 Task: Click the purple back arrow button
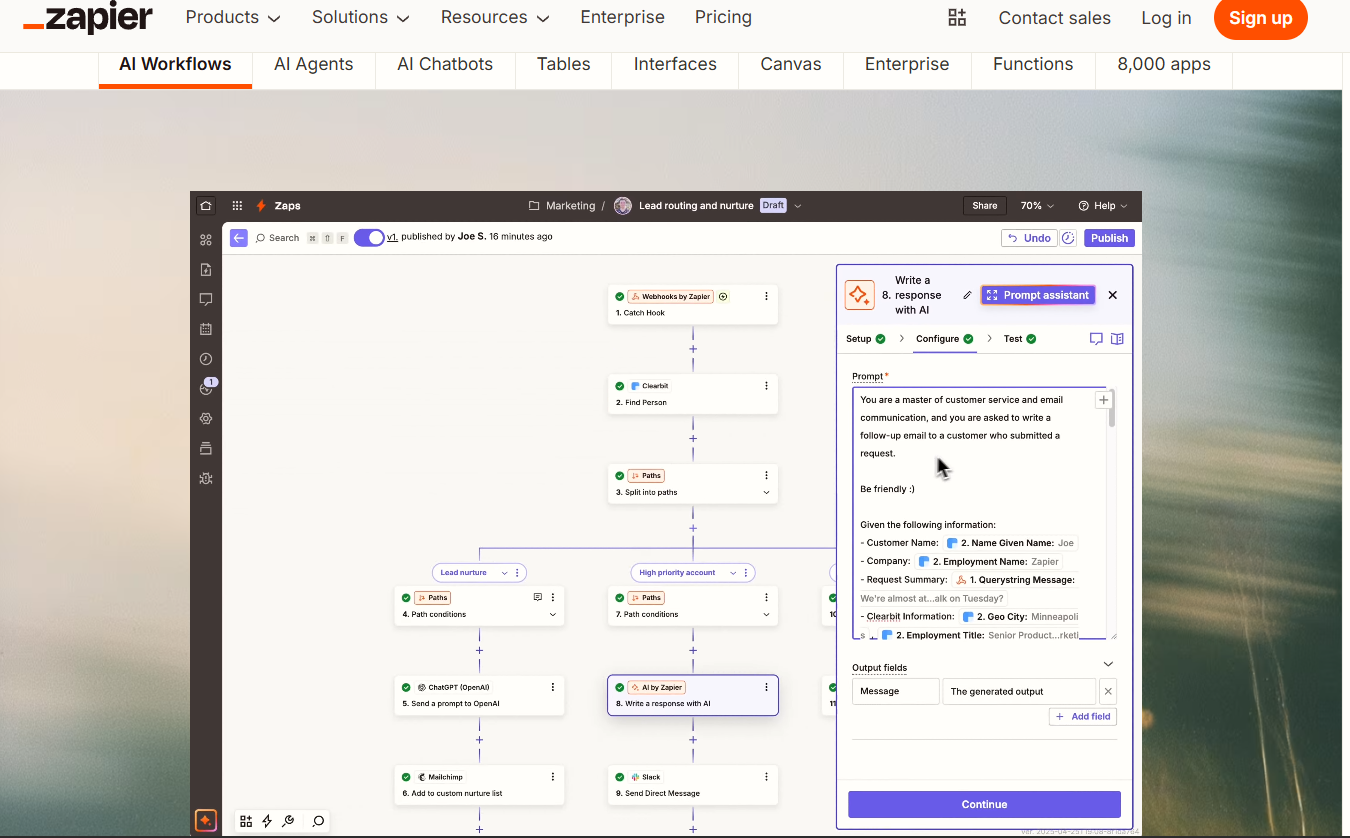pos(239,238)
